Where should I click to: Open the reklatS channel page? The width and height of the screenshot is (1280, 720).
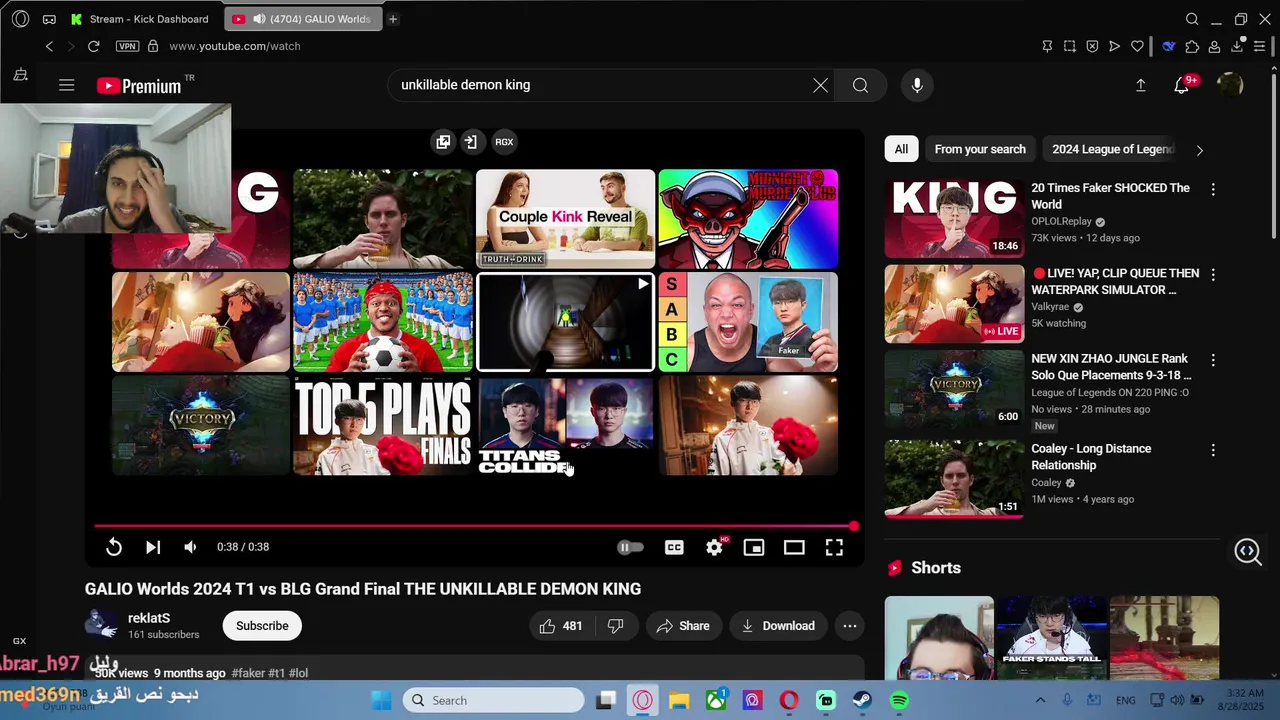coord(149,618)
